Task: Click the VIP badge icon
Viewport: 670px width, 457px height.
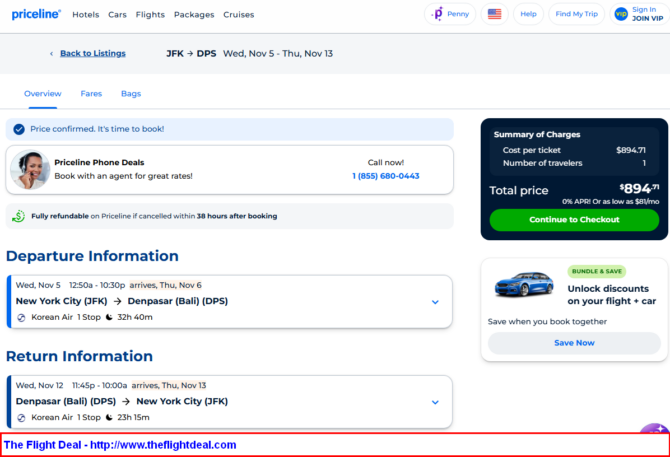Action: (x=621, y=14)
